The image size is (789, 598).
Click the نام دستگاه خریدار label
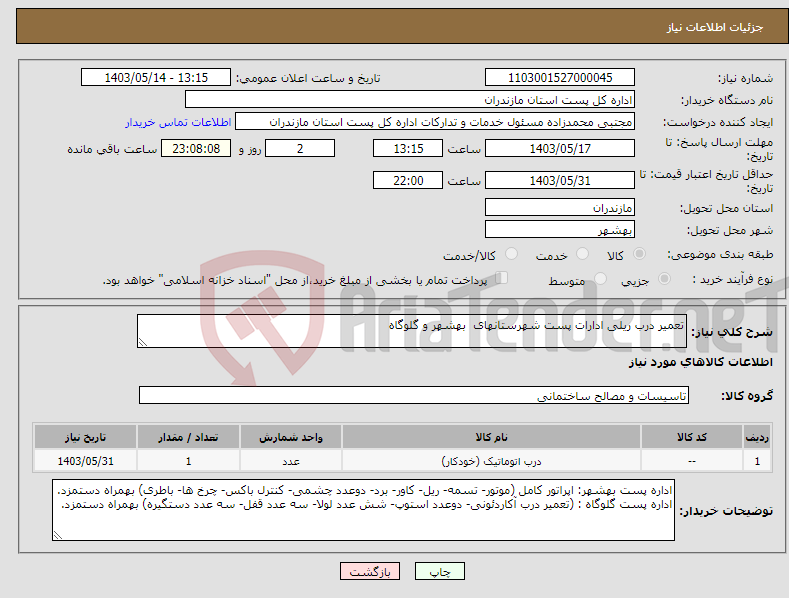727,100
